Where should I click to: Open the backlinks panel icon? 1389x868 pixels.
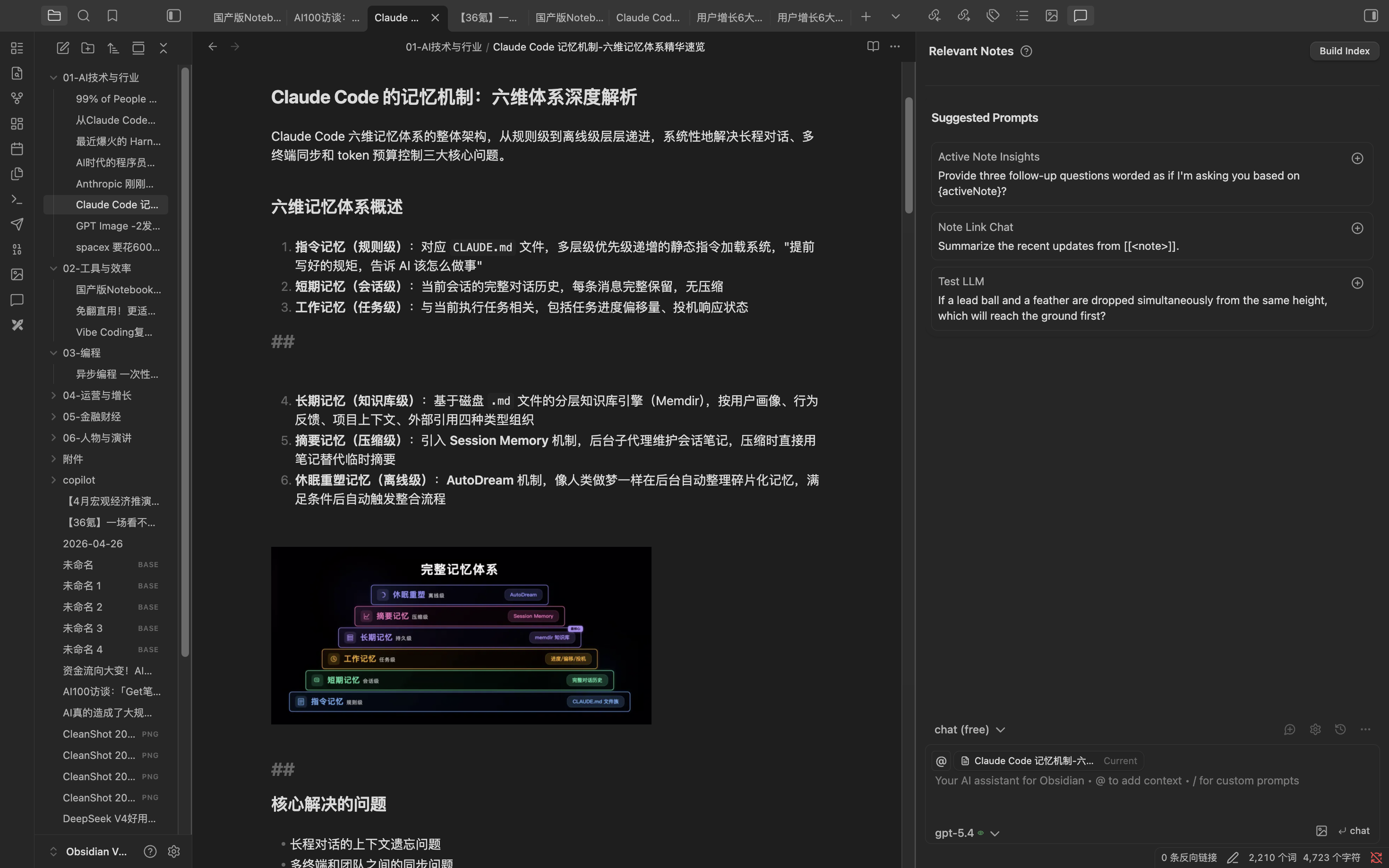934,16
